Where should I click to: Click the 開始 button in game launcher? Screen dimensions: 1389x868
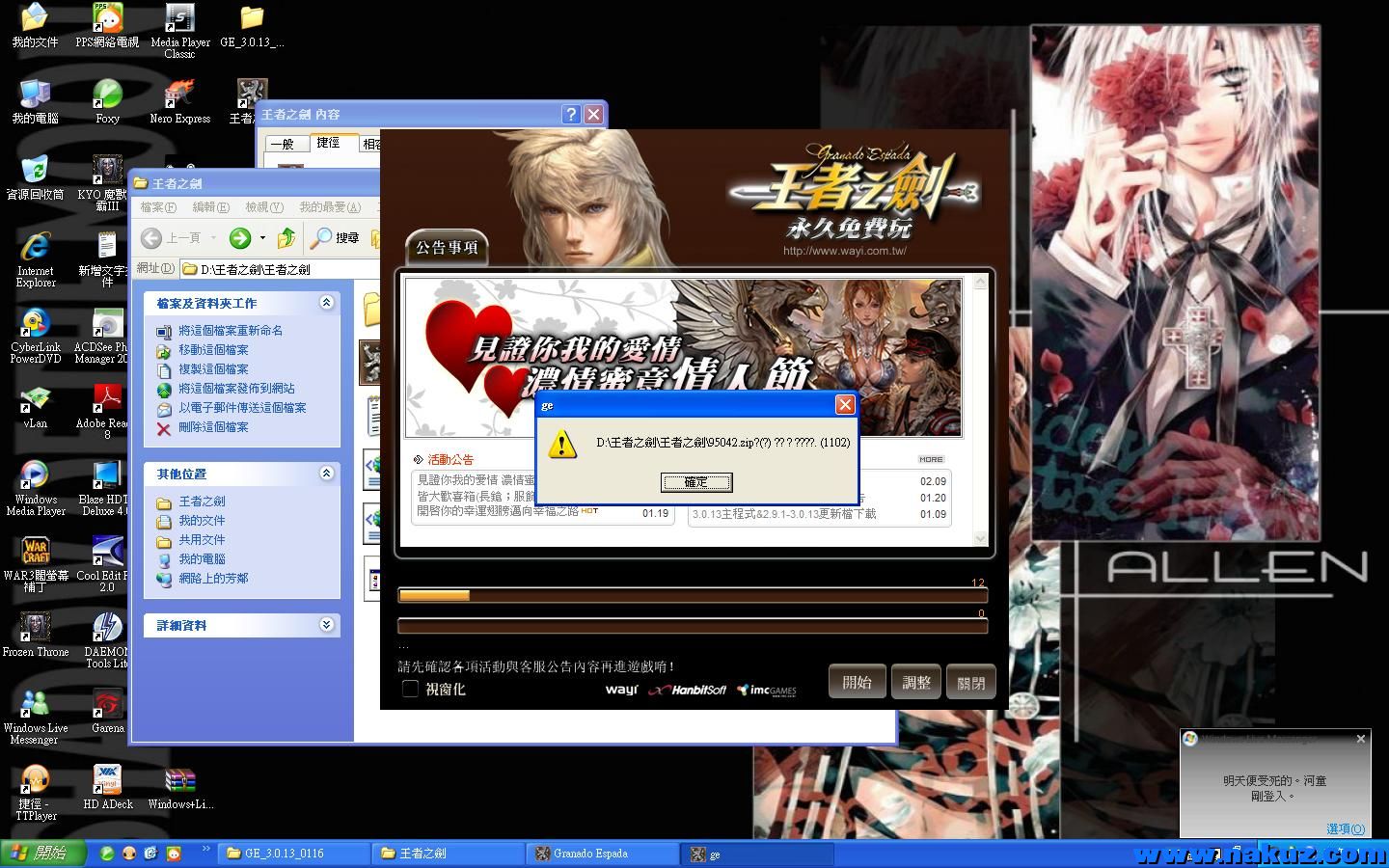tap(857, 683)
